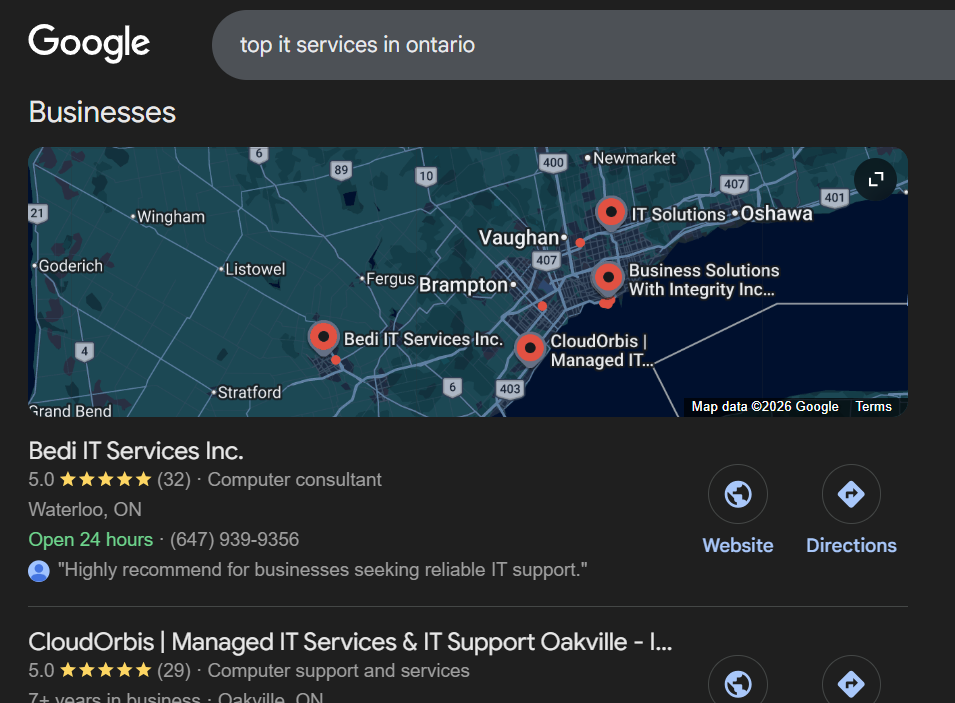
Task: Click the Businesses section heading
Action: pyautogui.click(x=102, y=112)
